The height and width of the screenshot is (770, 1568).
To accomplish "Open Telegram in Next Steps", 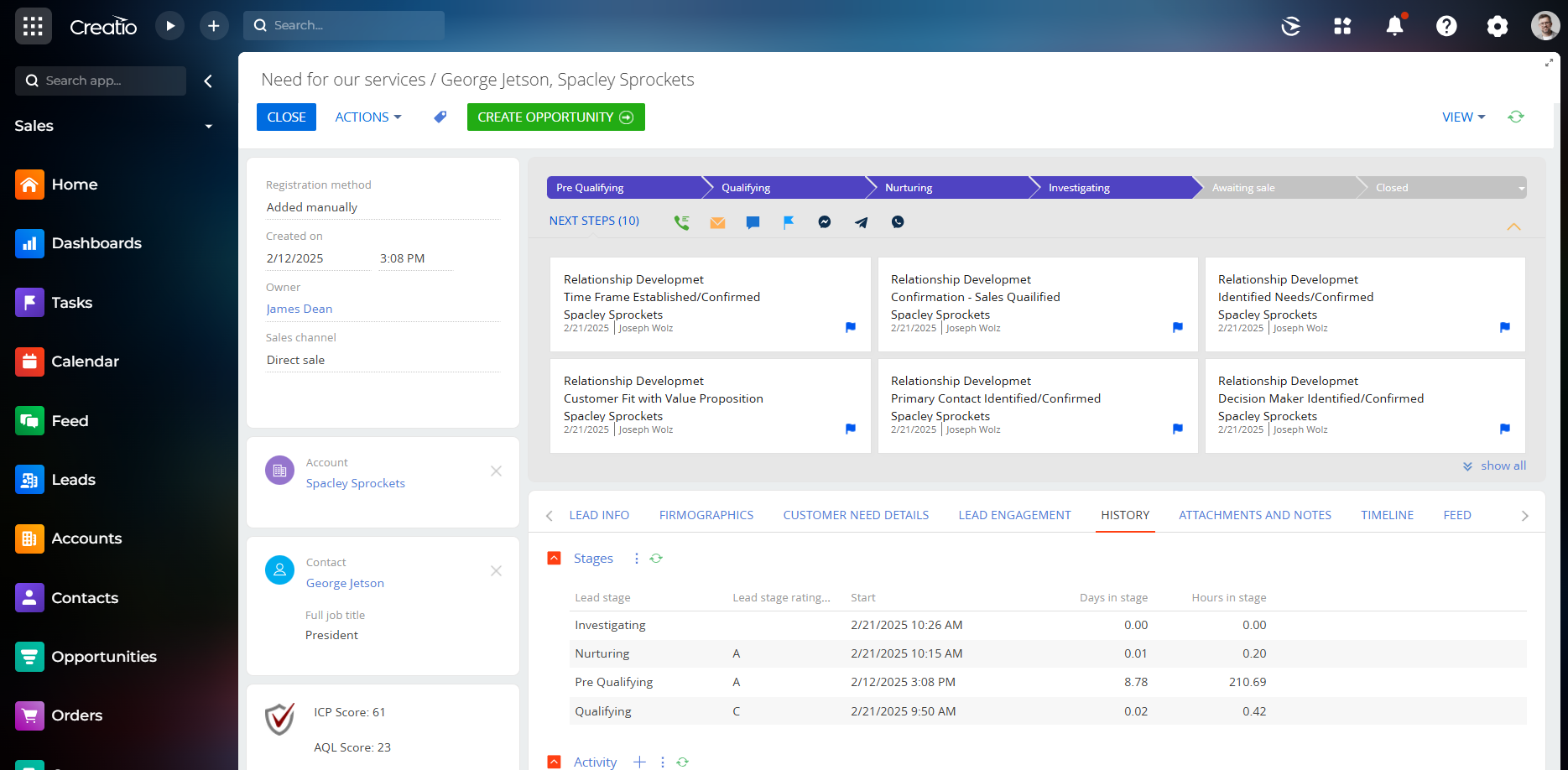I will [862, 222].
